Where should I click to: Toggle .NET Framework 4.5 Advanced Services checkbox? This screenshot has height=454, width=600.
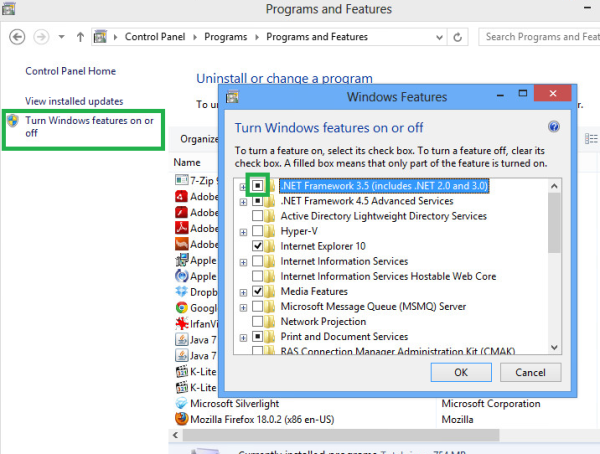point(258,201)
